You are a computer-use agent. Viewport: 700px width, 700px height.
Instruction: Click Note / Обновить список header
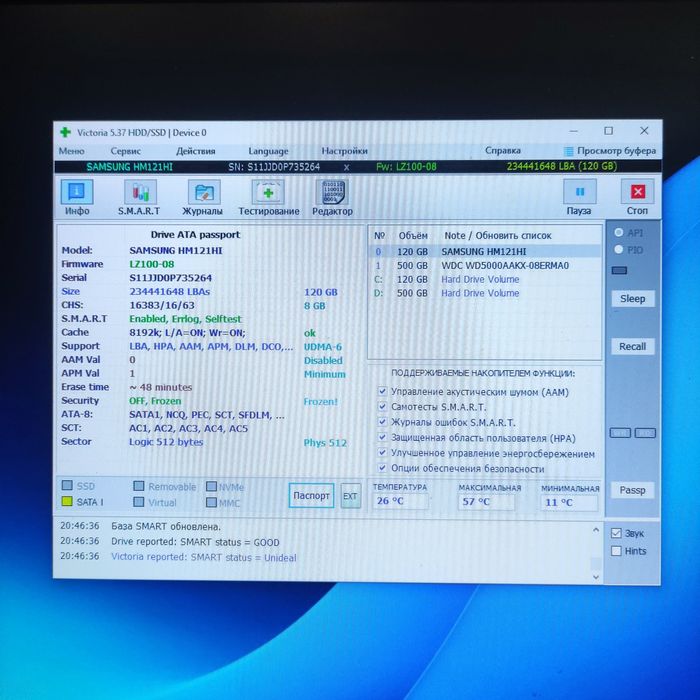[x=498, y=235]
